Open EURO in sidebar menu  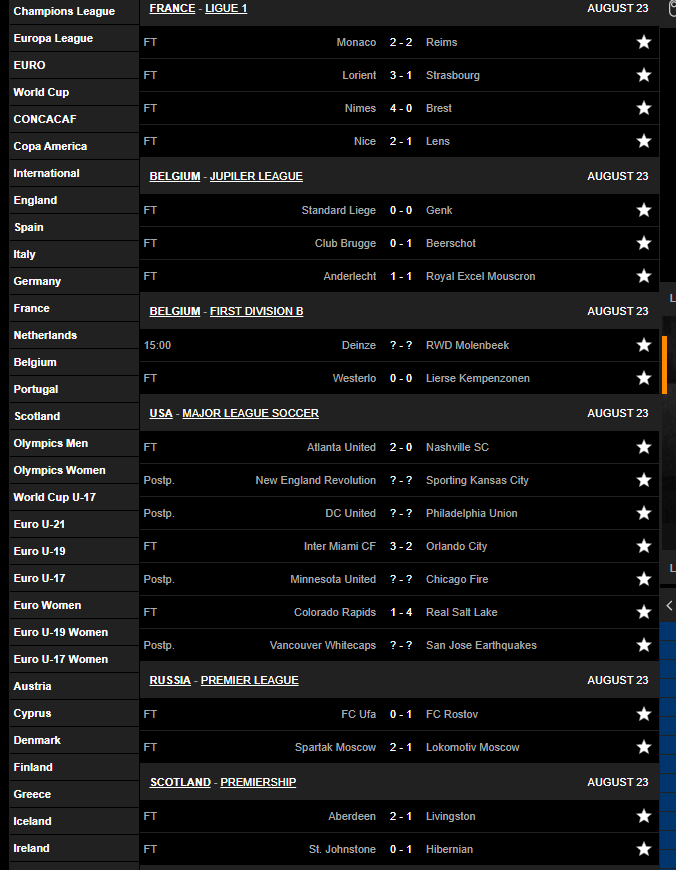[74, 65]
